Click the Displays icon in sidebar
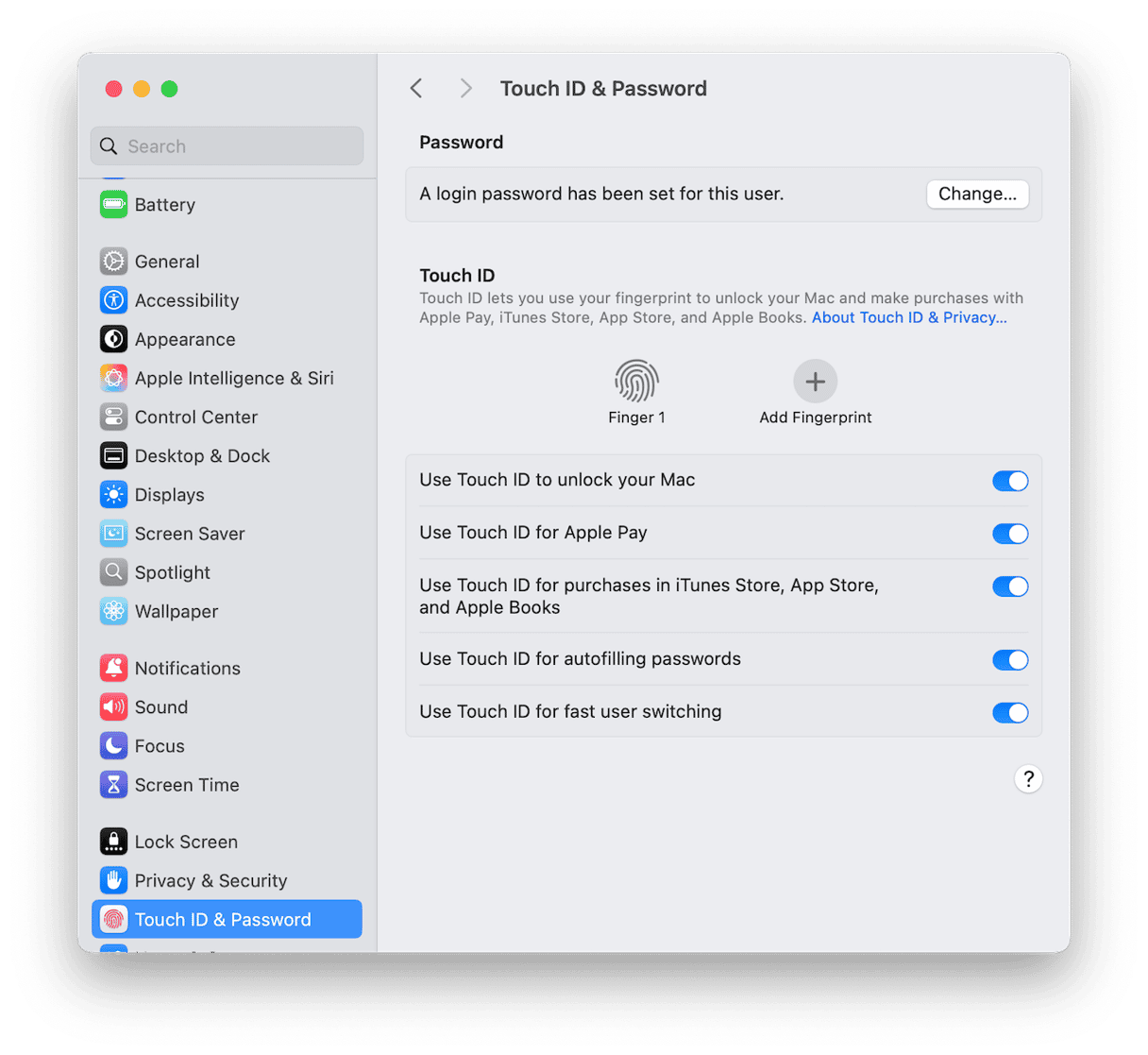The height and width of the screenshot is (1055, 1148). coord(113,494)
